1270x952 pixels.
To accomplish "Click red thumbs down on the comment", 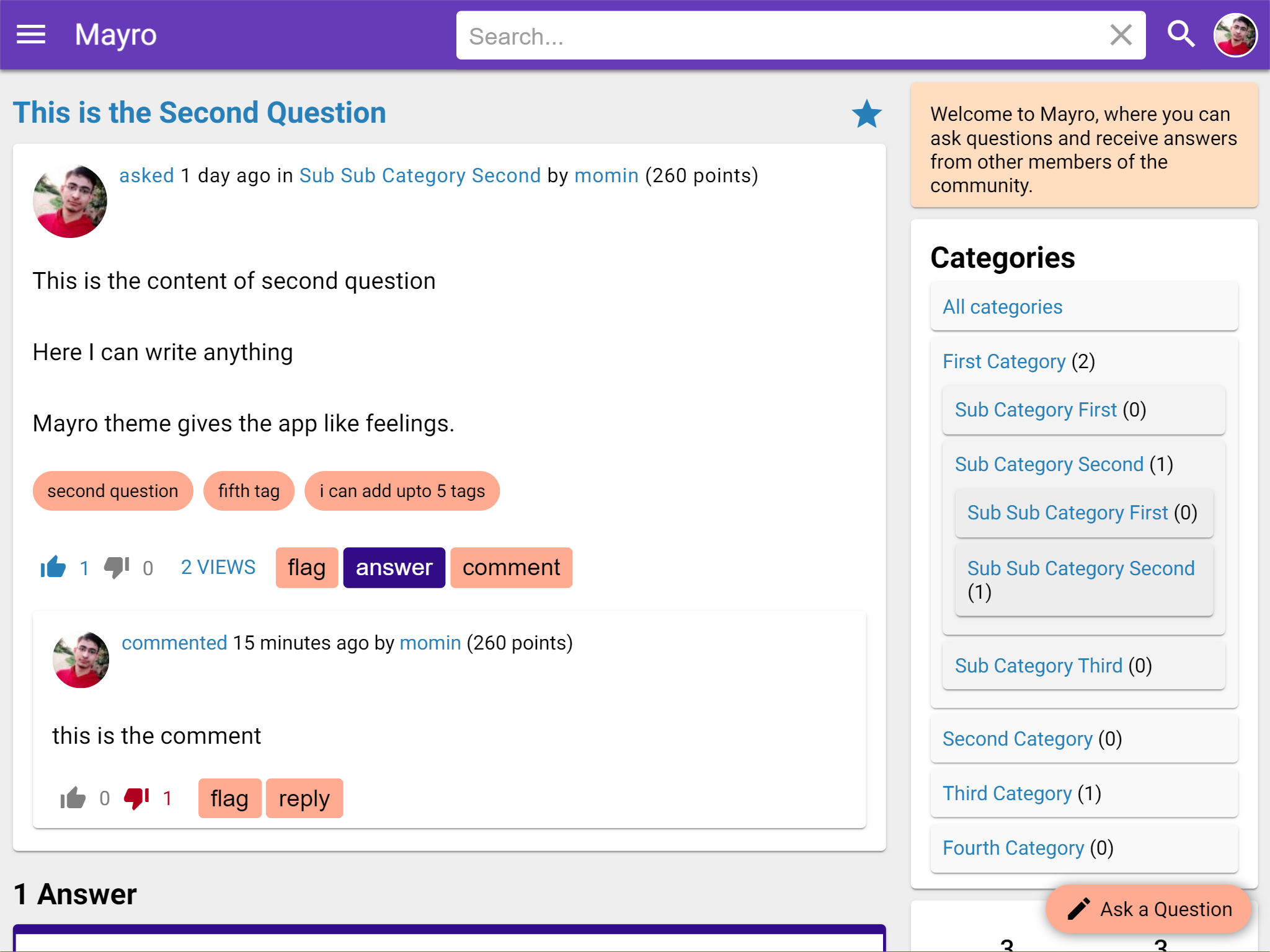I will pyautogui.click(x=137, y=798).
